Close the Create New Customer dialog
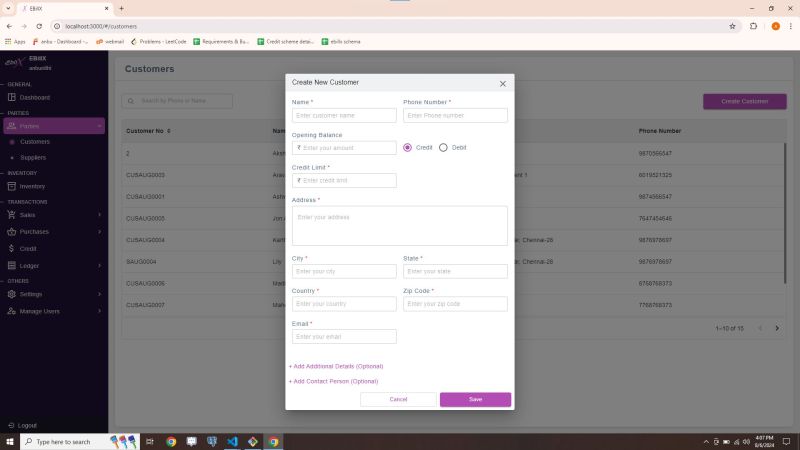 pyautogui.click(x=502, y=84)
